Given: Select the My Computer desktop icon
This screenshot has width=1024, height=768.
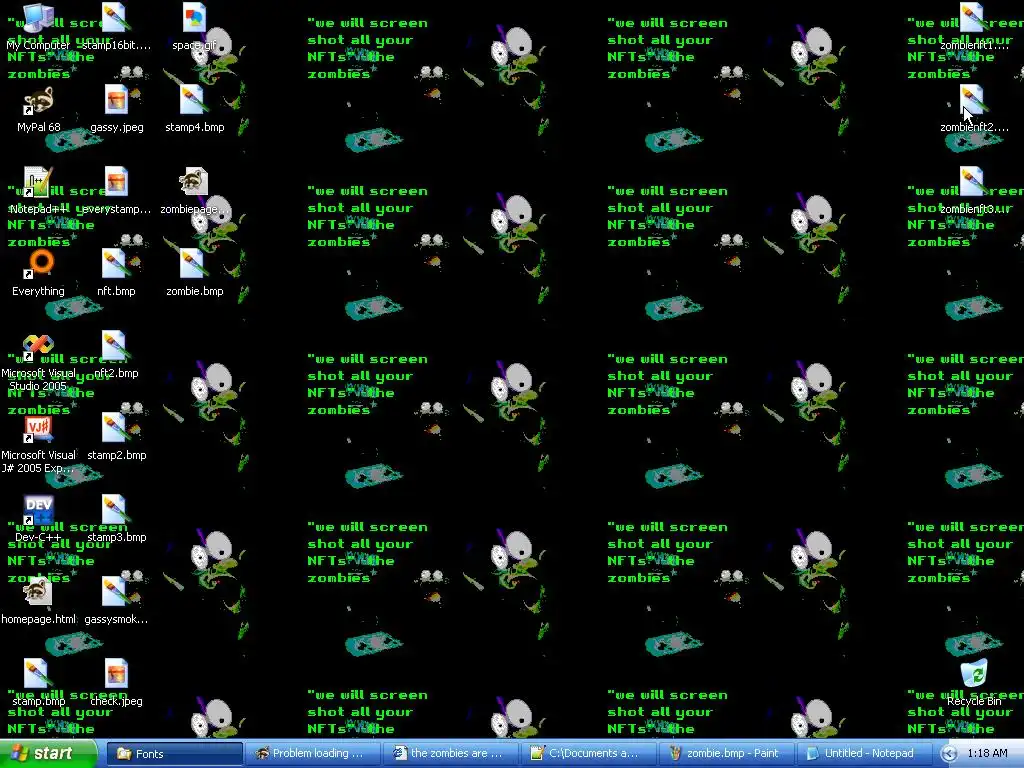Looking at the screenshot, I should pyautogui.click(x=38, y=18).
